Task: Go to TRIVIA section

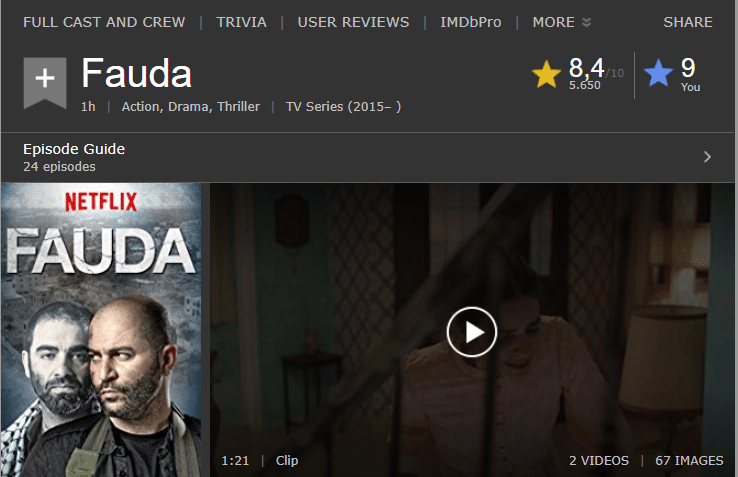Action: click(241, 22)
